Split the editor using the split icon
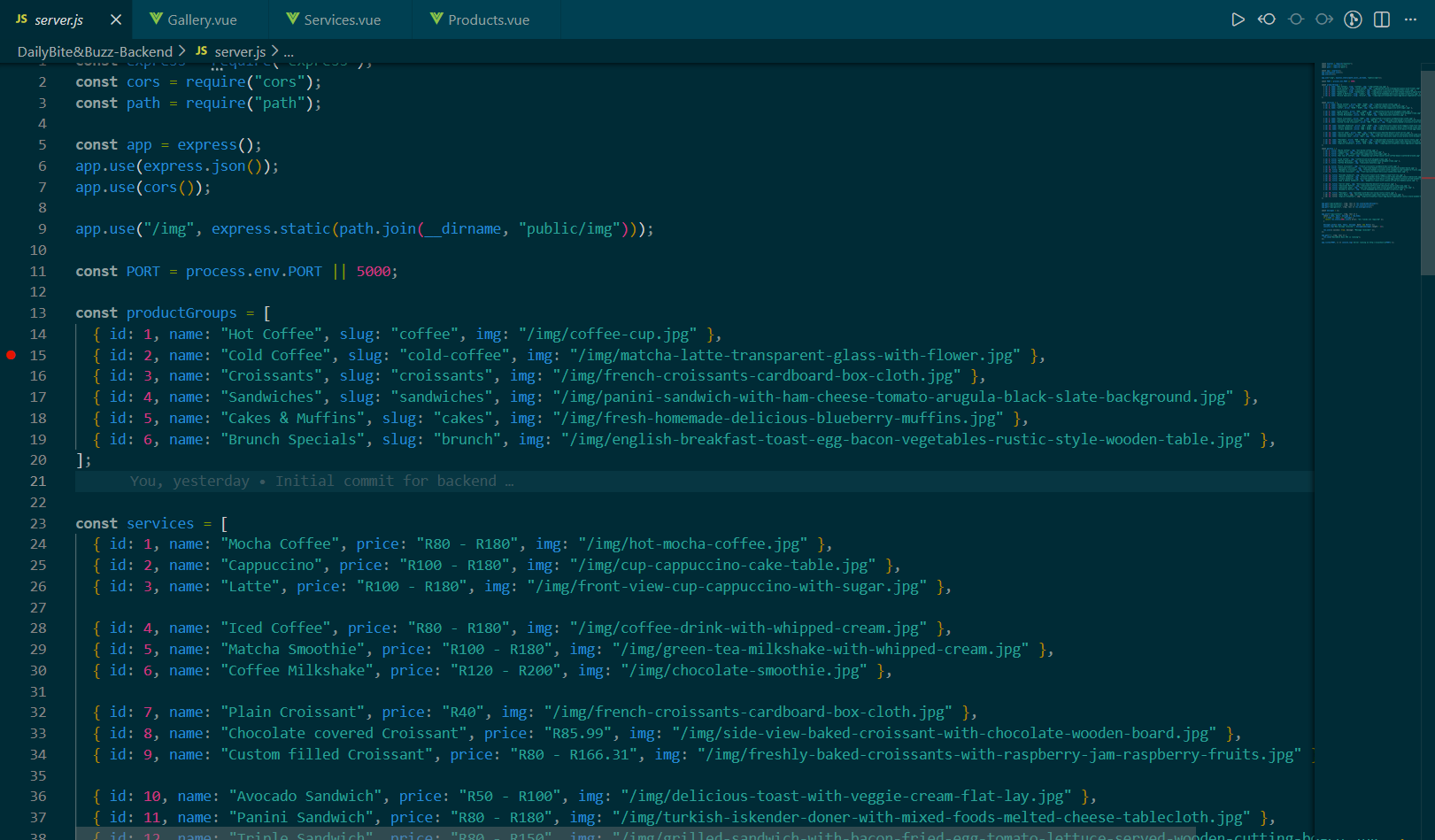1435x840 pixels. [1381, 18]
